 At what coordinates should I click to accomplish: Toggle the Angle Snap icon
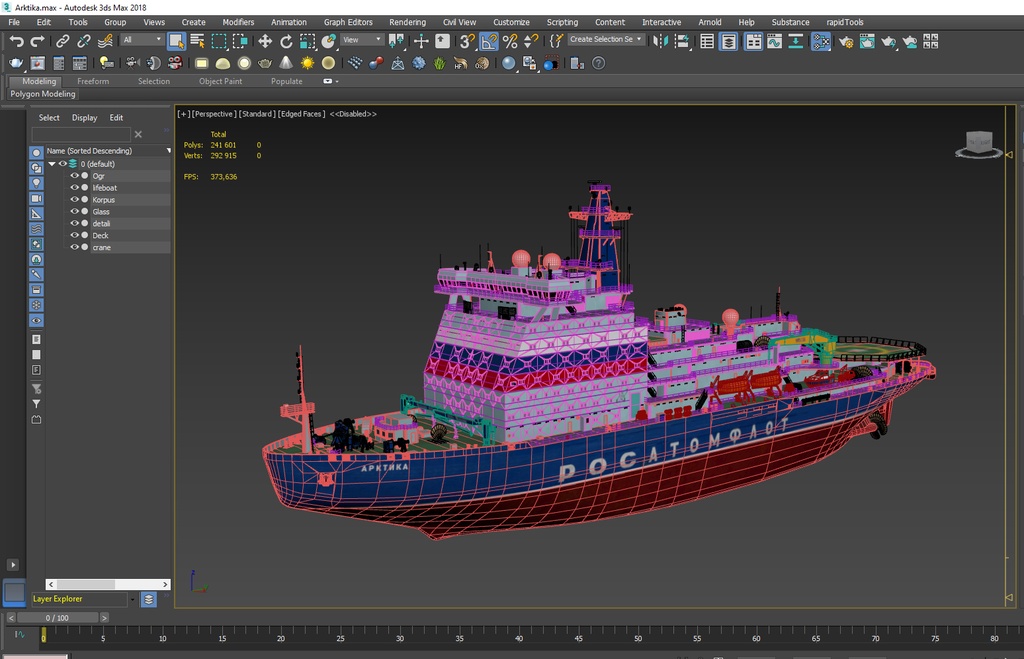[x=488, y=41]
